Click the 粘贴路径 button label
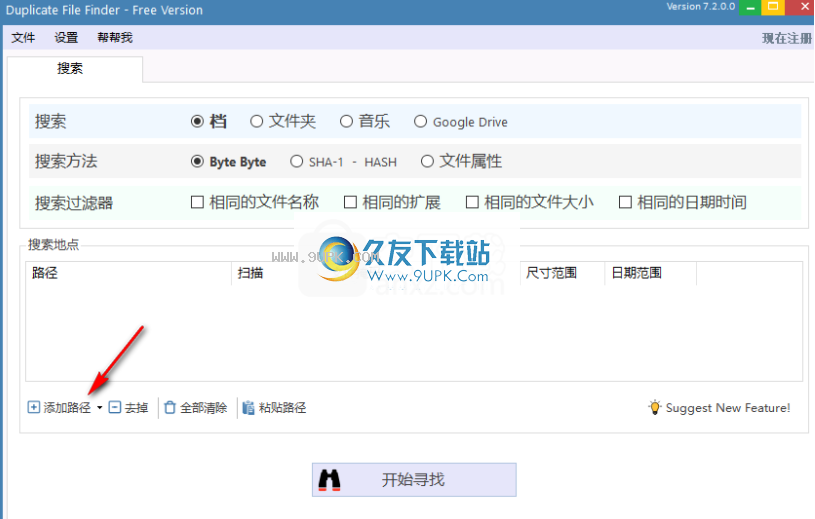This screenshot has height=519, width=815. click(x=282, y=408)
